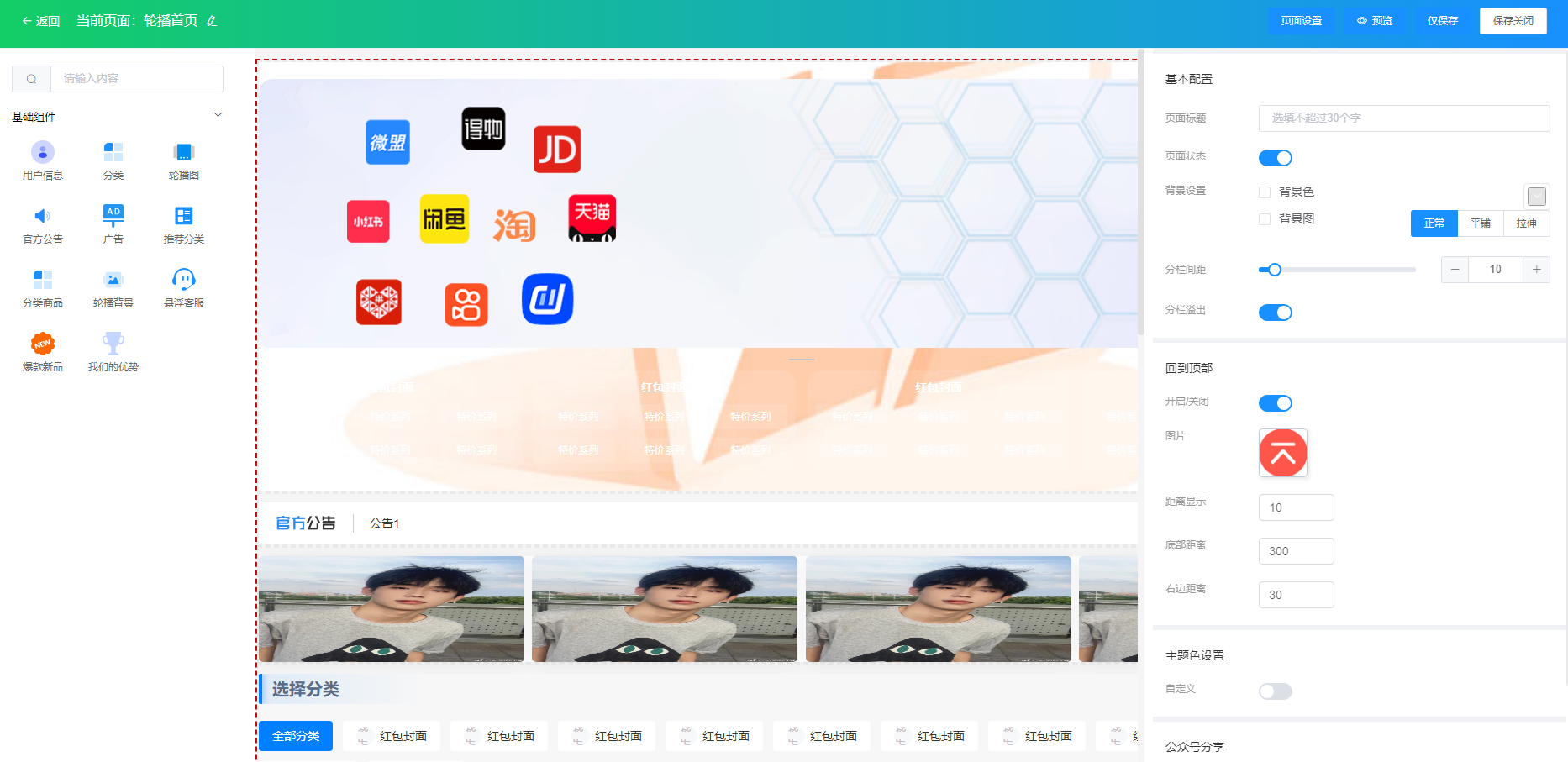
Task: Select the 平铺 background mode tab
Action: coord(1480,223)
